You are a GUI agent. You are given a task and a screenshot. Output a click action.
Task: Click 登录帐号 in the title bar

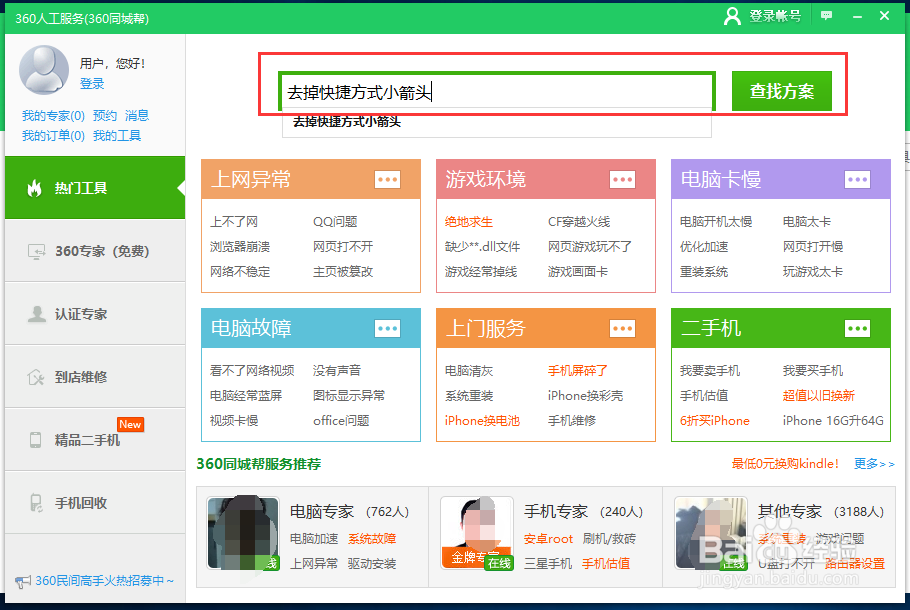[x=775, y=16]
